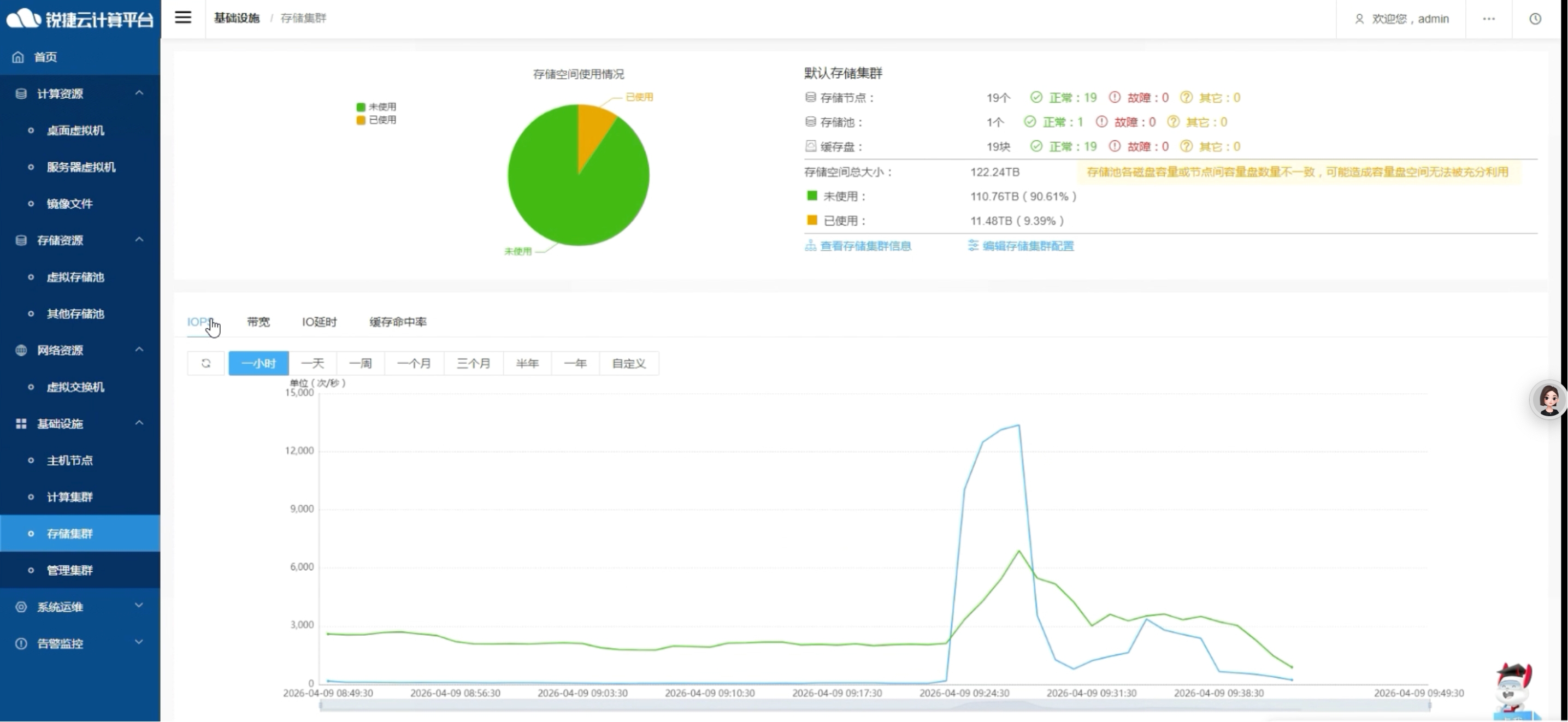The width and height of the screenshot is (1568, 722).
Task: Click the chart timeline zoom slider bar
Action: (874, 706)
